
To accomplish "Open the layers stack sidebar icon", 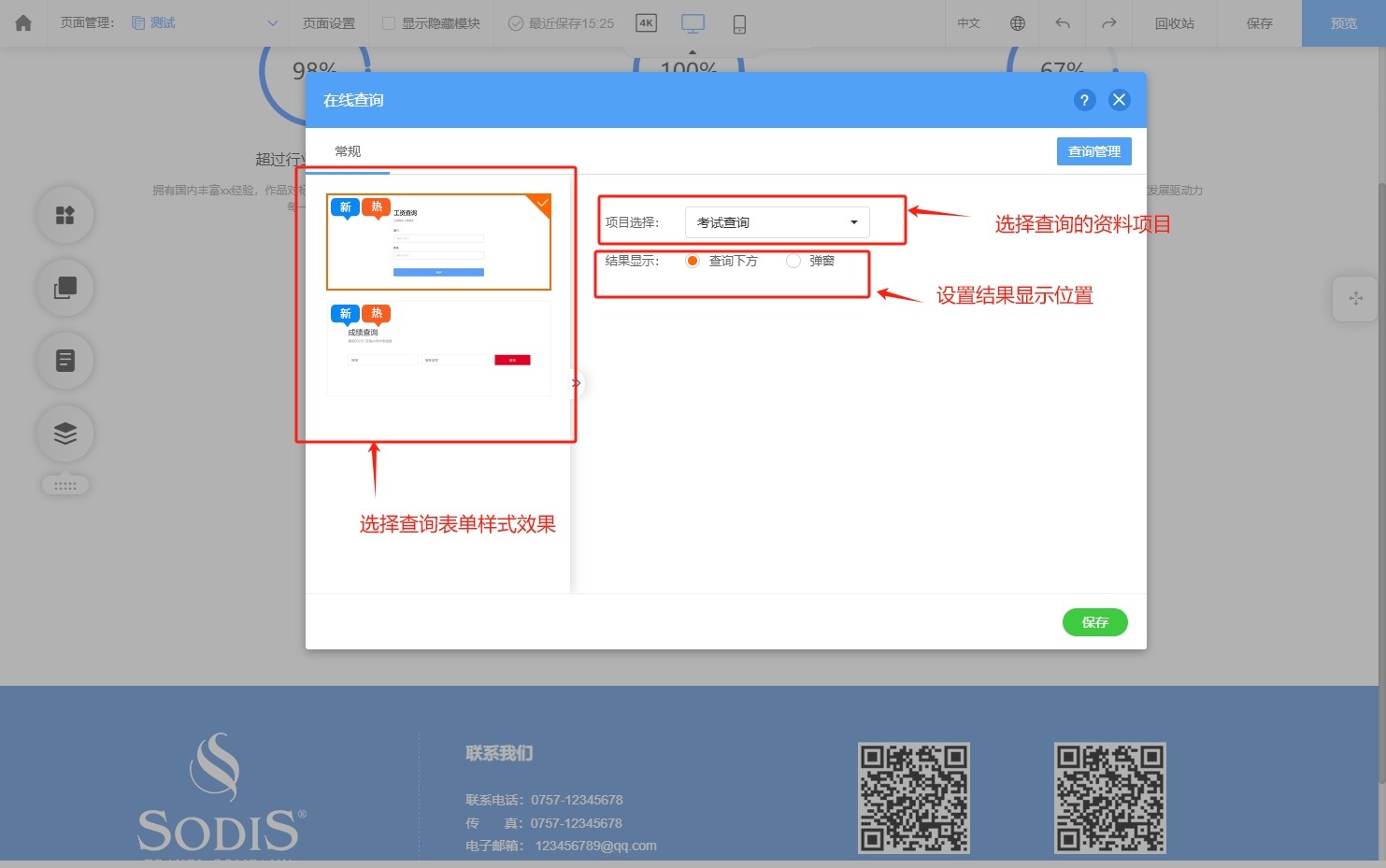I will pyautogui.click(x=65, y=434).
